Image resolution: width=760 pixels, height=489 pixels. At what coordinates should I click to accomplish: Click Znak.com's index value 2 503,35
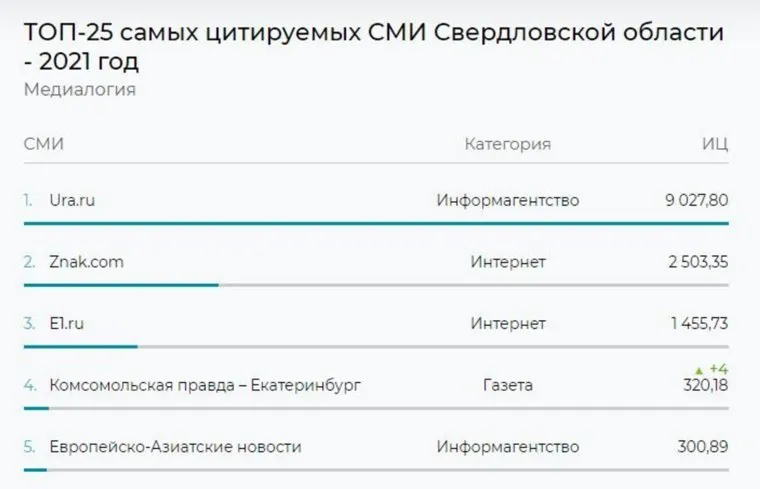tap(698, 263)
